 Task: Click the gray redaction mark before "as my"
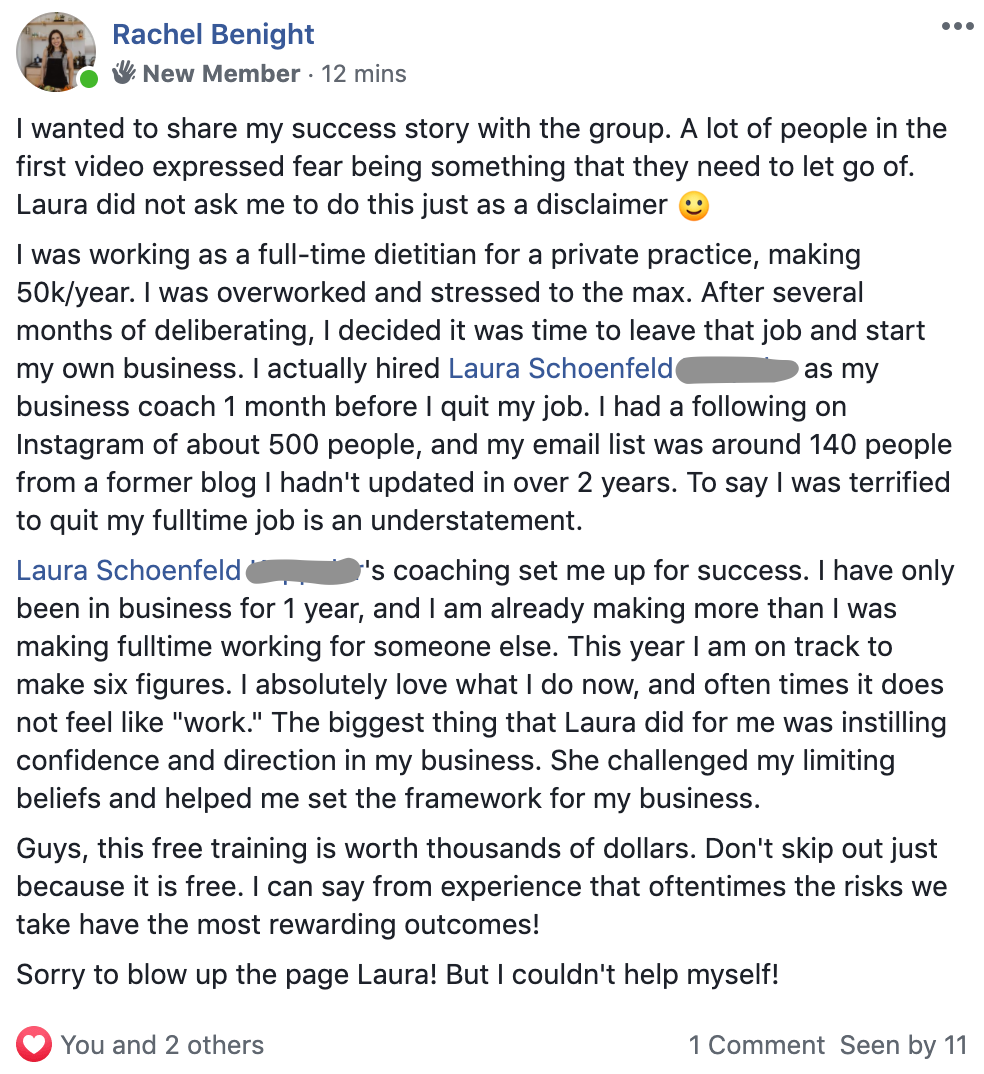pos(737,371)
